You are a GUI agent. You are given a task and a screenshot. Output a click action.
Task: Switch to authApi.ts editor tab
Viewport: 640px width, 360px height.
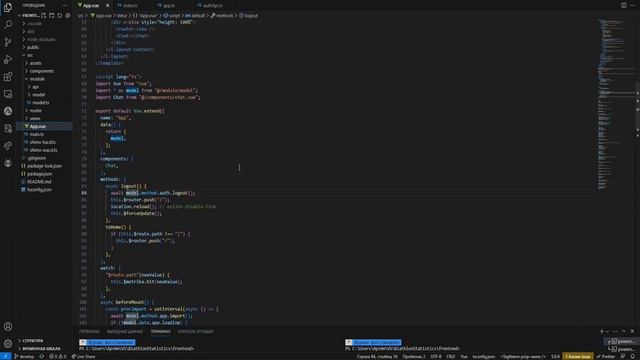pos(213,5)
